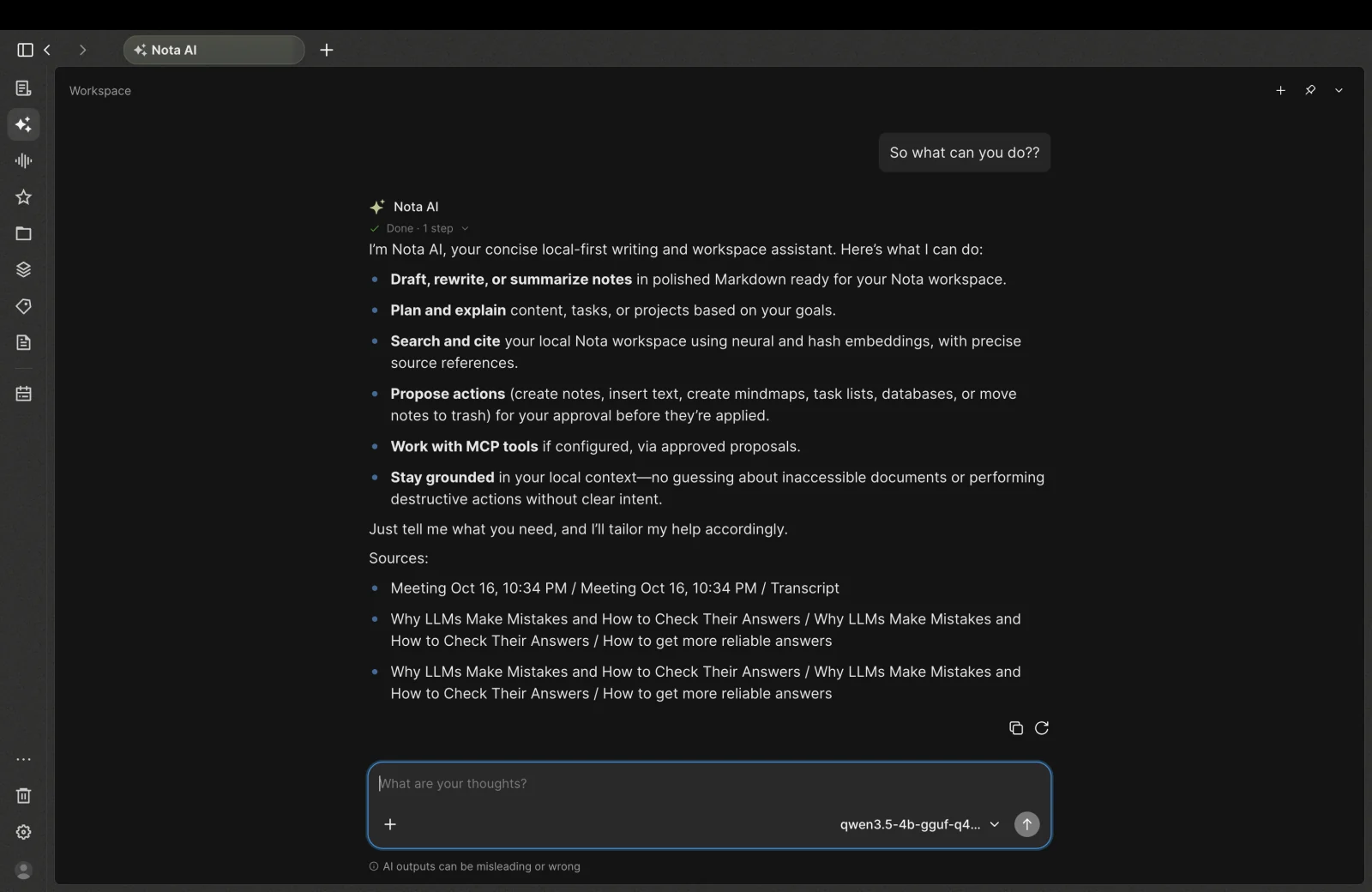Open the user profile avatar

pos(24,870)
